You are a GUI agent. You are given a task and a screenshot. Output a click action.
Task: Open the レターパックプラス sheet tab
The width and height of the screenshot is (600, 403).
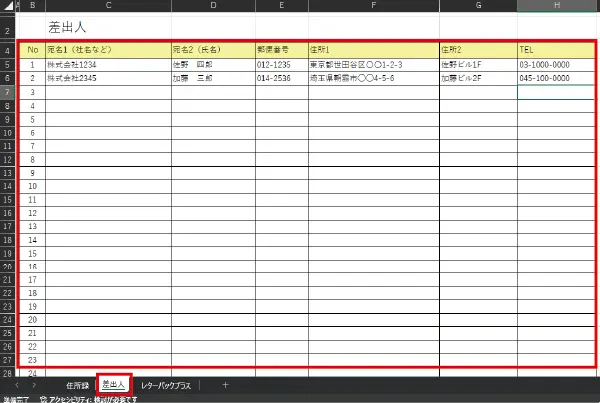(x=172, y=385)
